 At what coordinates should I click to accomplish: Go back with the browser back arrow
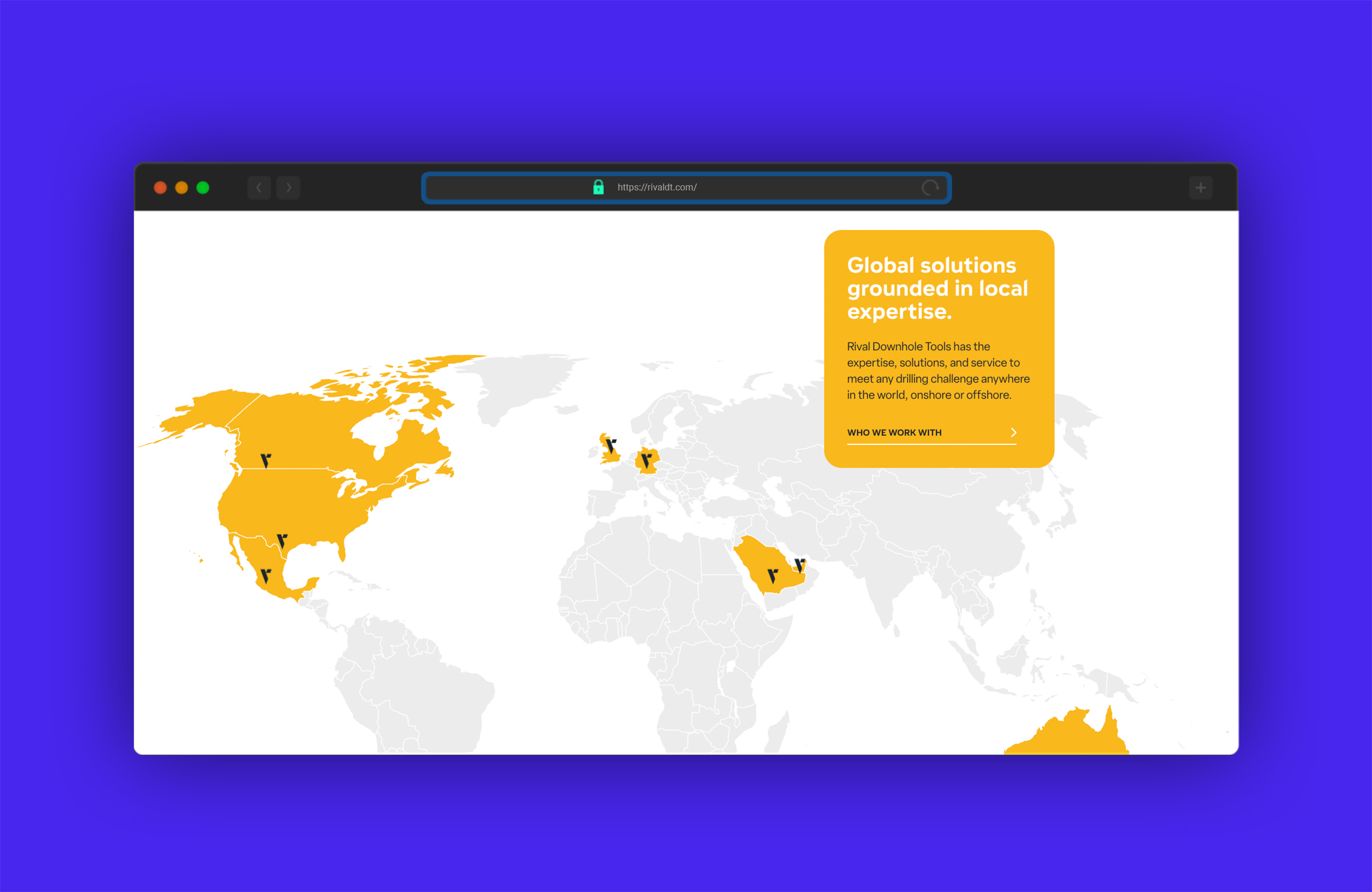tap(259, 188)
